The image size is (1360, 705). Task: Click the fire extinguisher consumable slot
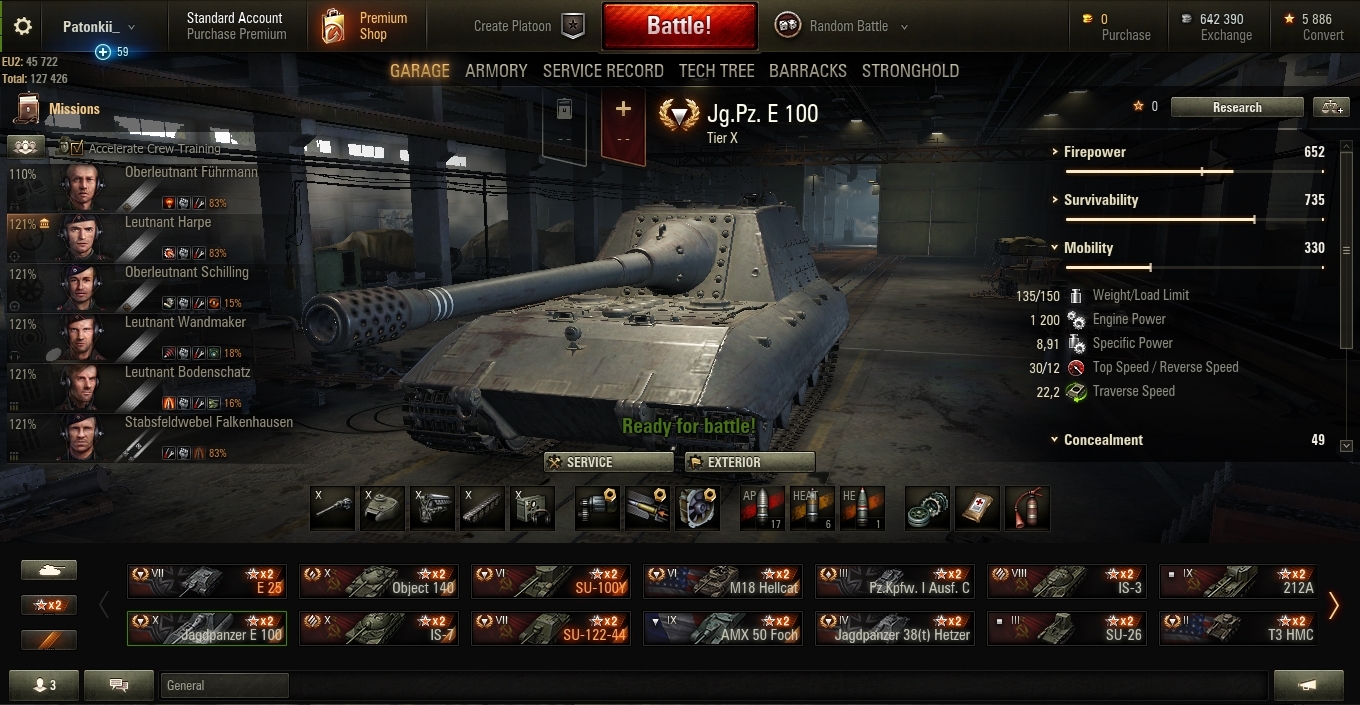[1027, 508]
